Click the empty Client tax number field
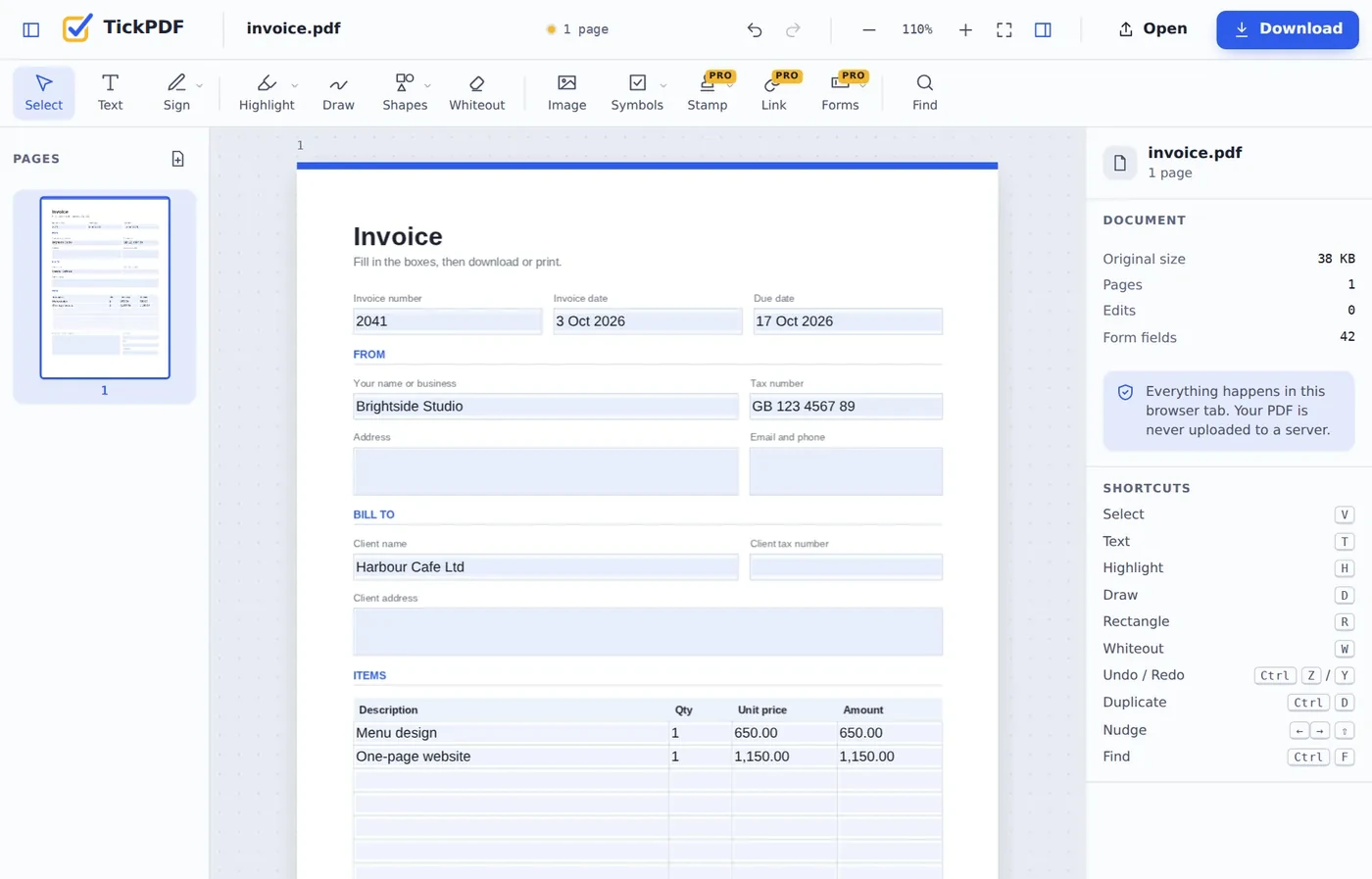 coord(846,567)
